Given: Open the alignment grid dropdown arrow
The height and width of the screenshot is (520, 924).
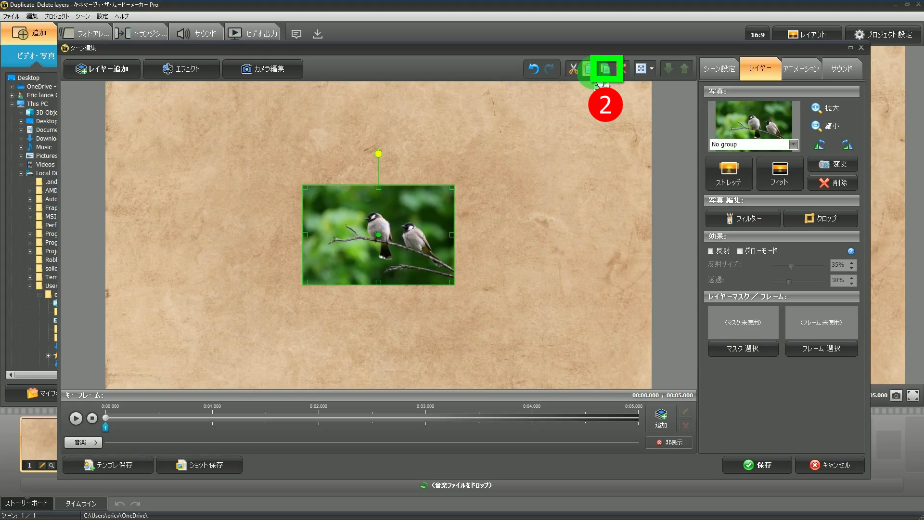Looking at the screenshot, I should (x=652, y=69).
